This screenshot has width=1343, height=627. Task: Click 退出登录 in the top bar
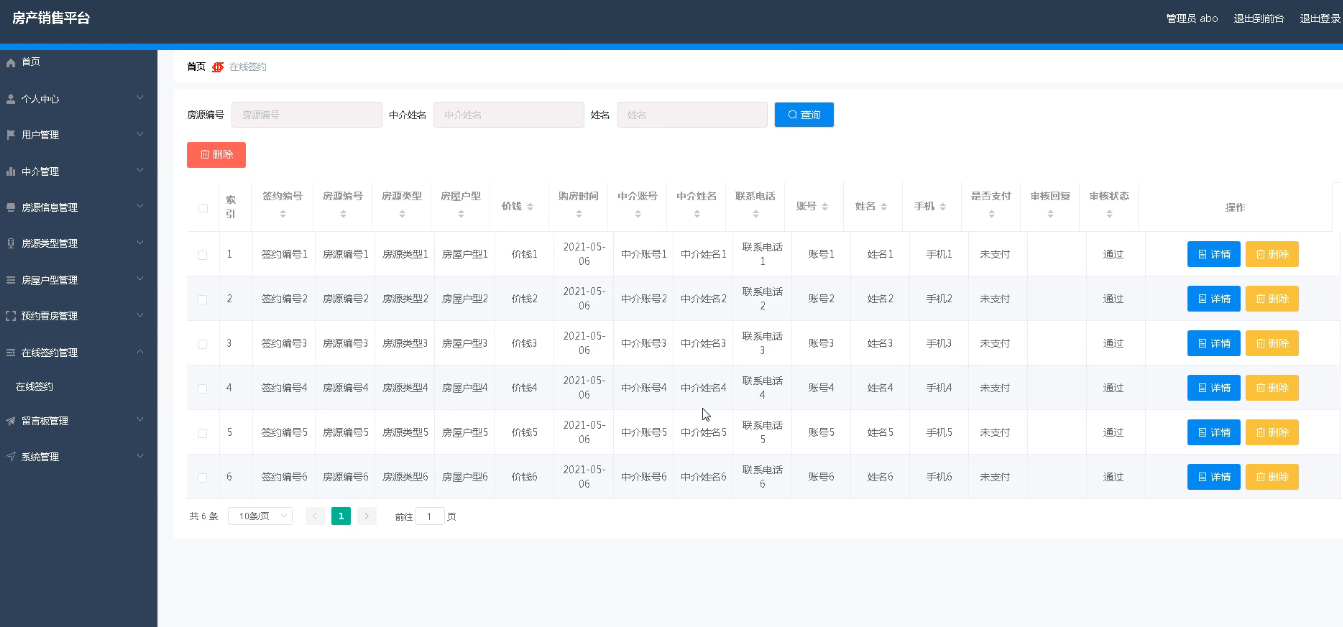coord(1320,18)
